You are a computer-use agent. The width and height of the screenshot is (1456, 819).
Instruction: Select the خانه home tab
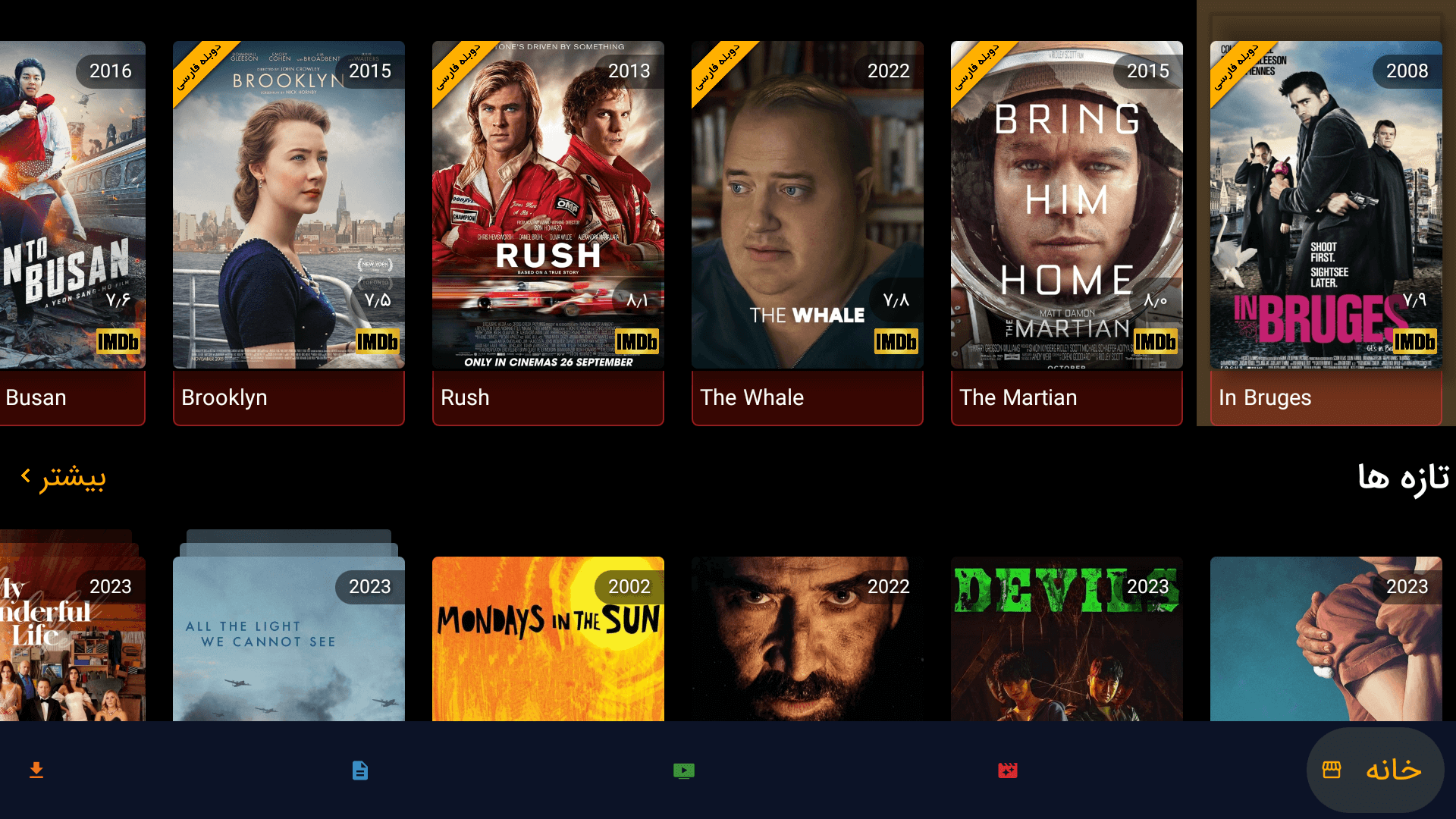pos(1376,770)
